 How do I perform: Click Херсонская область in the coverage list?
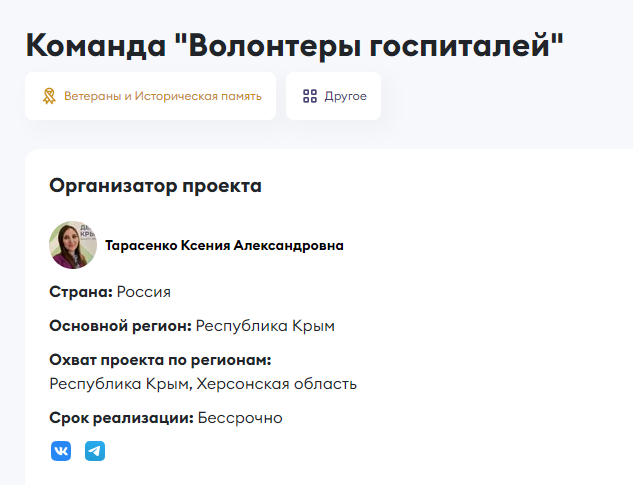[x=276, y=383]
